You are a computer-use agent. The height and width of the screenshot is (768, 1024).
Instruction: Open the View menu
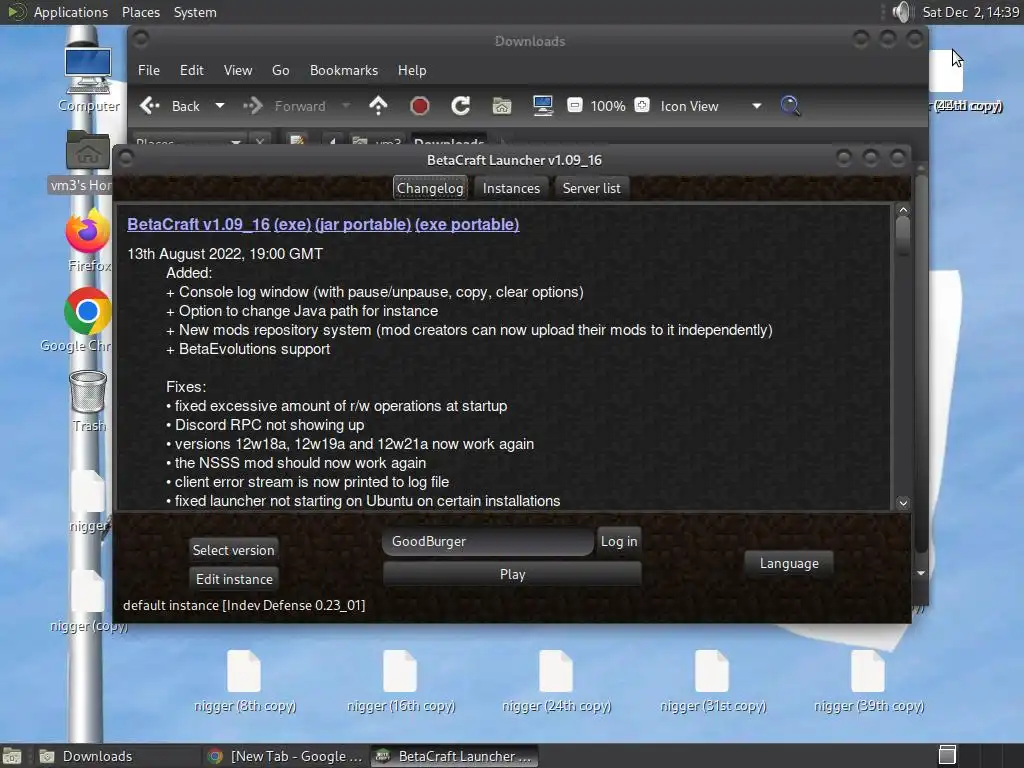238,70
